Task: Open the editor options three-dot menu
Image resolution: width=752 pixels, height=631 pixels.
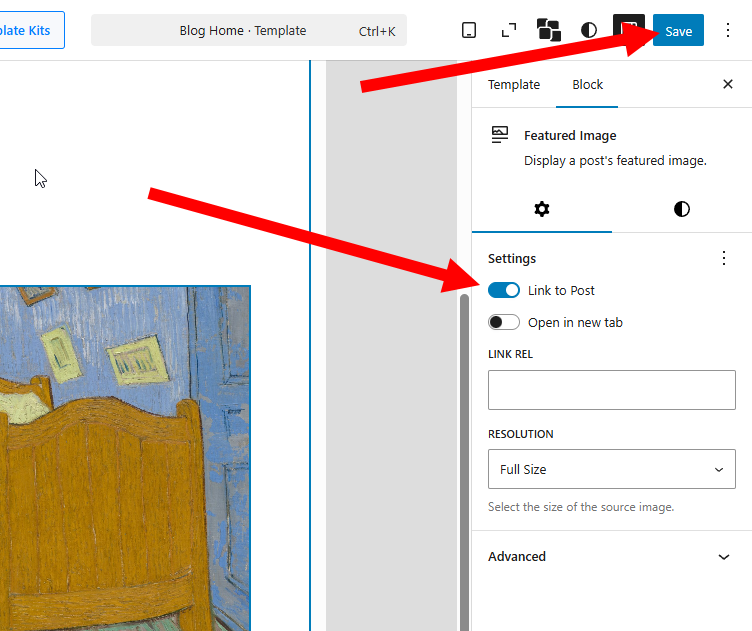Action: 728,30
